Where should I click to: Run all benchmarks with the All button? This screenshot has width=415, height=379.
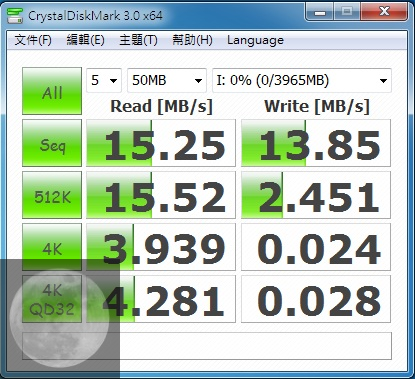(52, 91)
